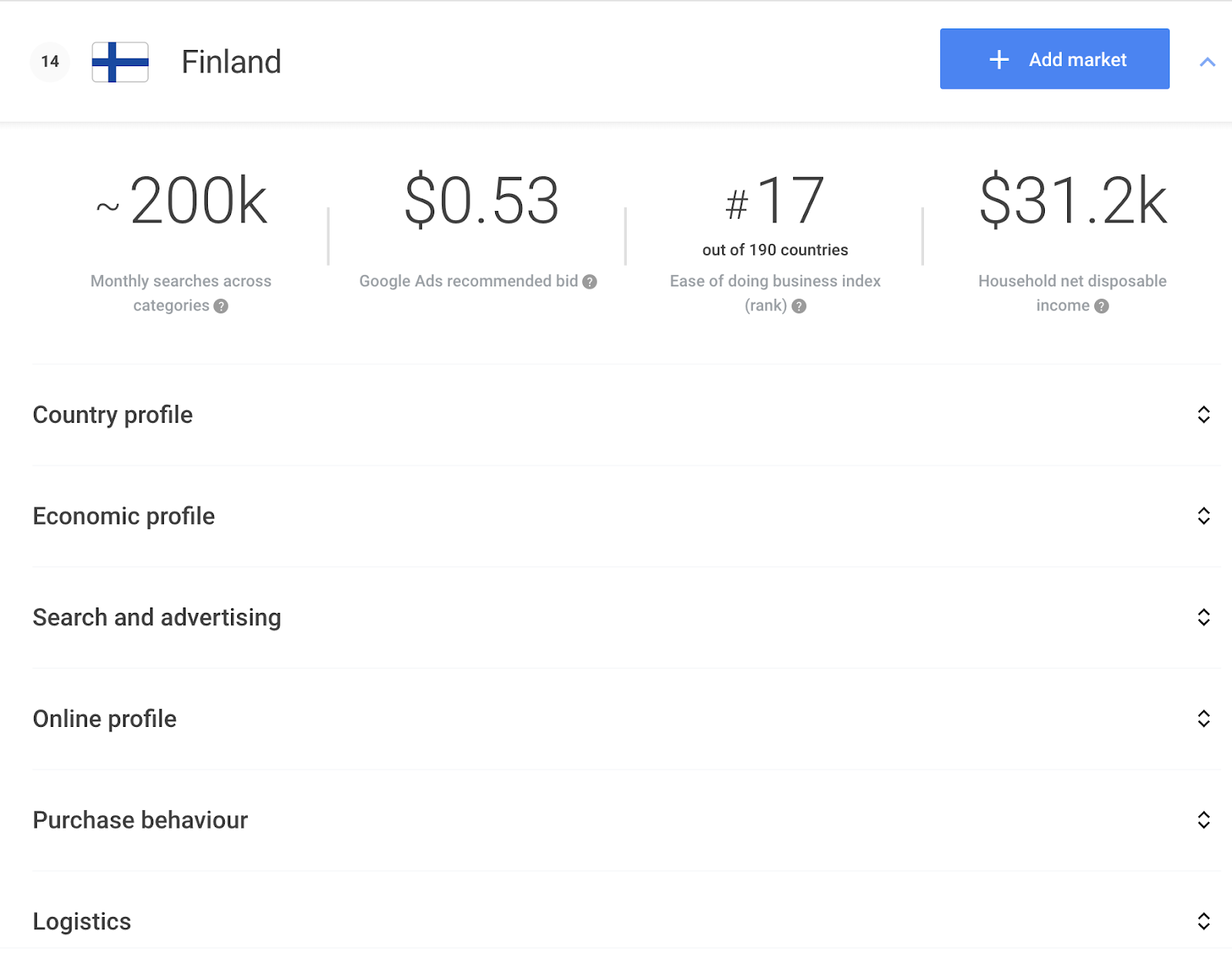The height and width of the screenshot is (954, 1232).
Task: Expand the Search and advertising section arrows
Action: pyautogui.click(x=1204, y=618)
